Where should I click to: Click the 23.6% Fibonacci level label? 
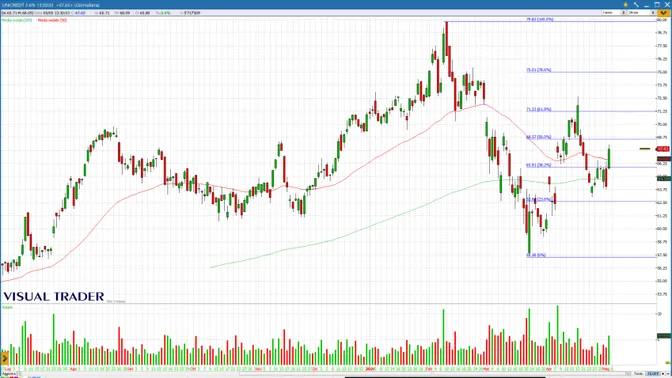point(539,199)
